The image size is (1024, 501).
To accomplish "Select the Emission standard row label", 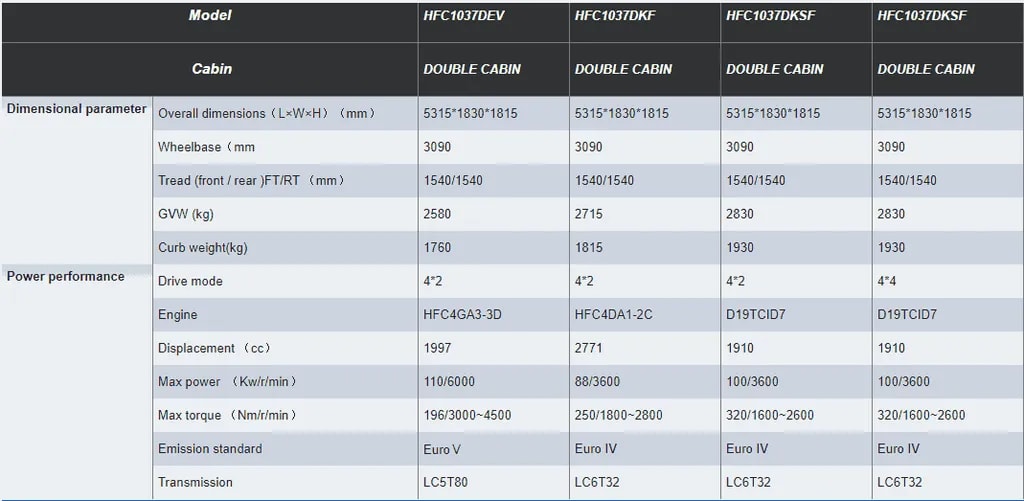I will tap(210, 449).
